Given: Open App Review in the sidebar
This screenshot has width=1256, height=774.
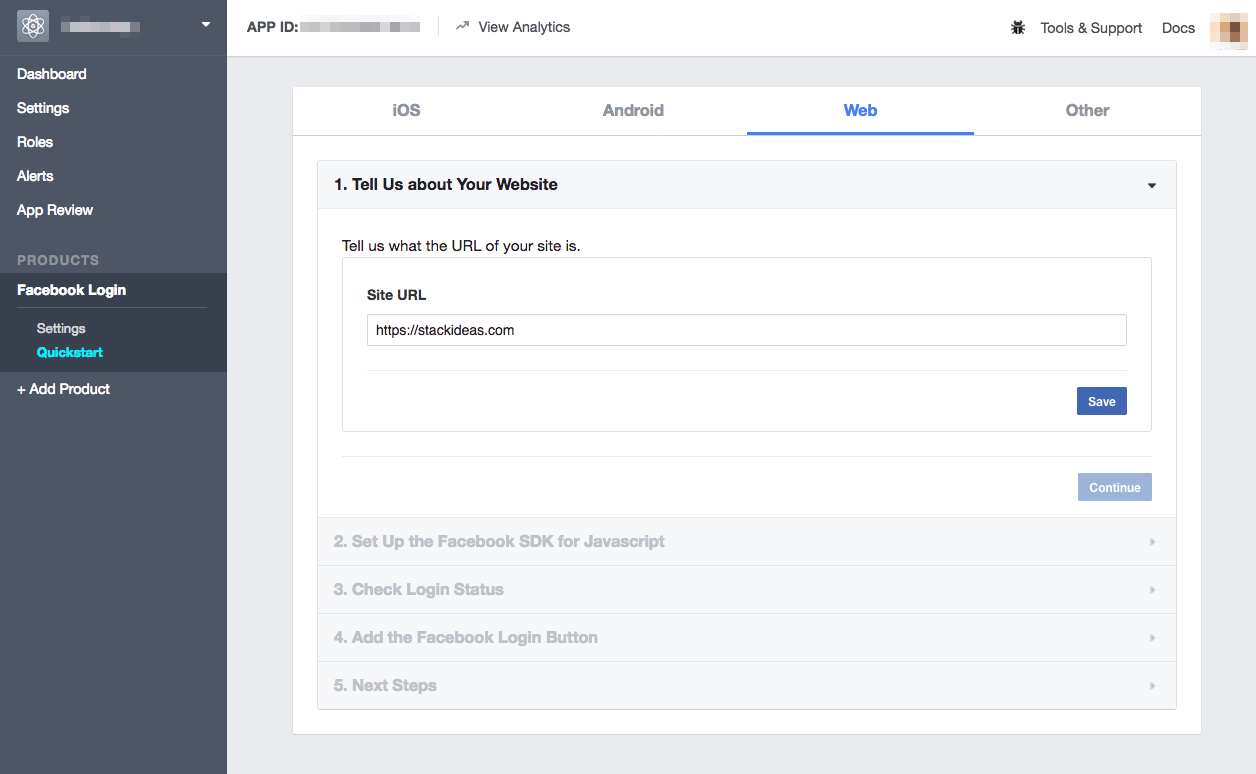Looking at the screenshot, I should [x=55, y=210].
